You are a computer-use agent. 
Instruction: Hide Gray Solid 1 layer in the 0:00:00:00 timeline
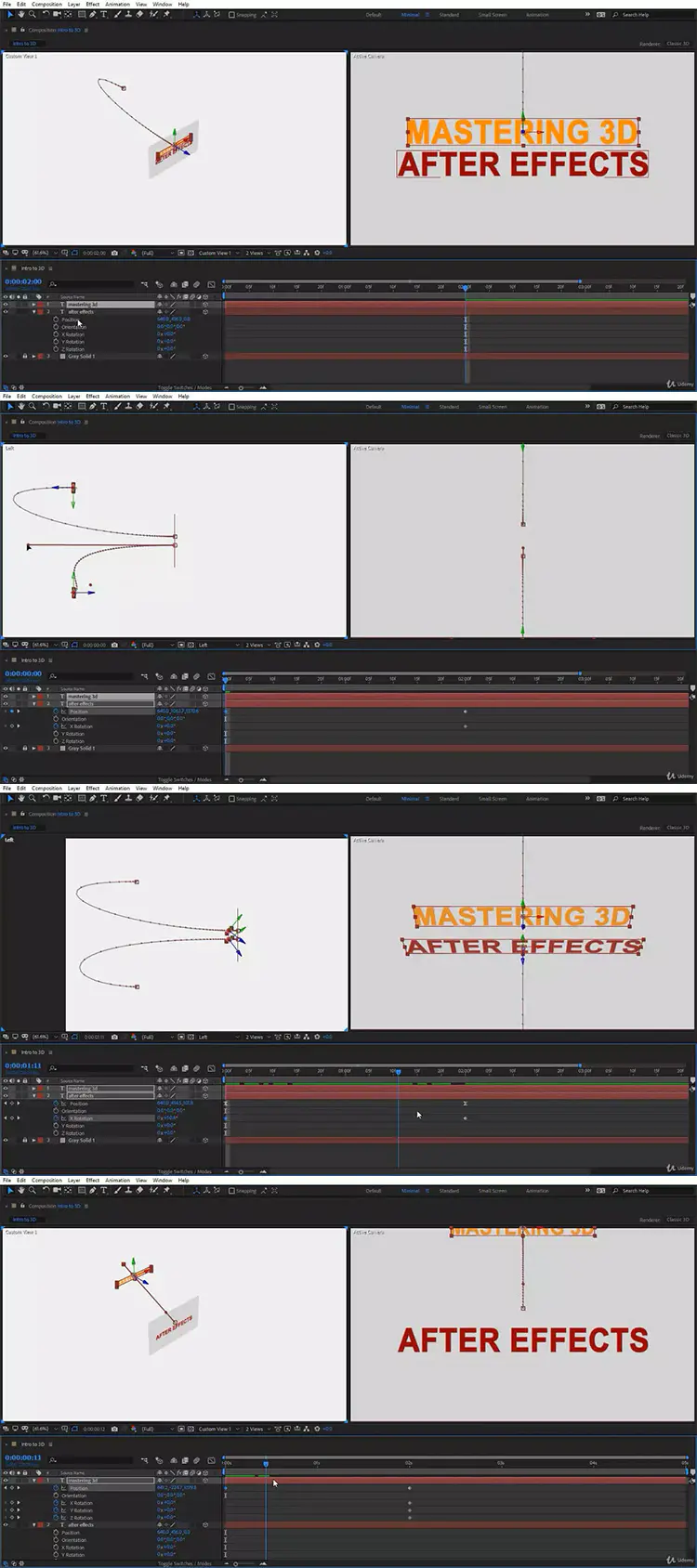6,748
